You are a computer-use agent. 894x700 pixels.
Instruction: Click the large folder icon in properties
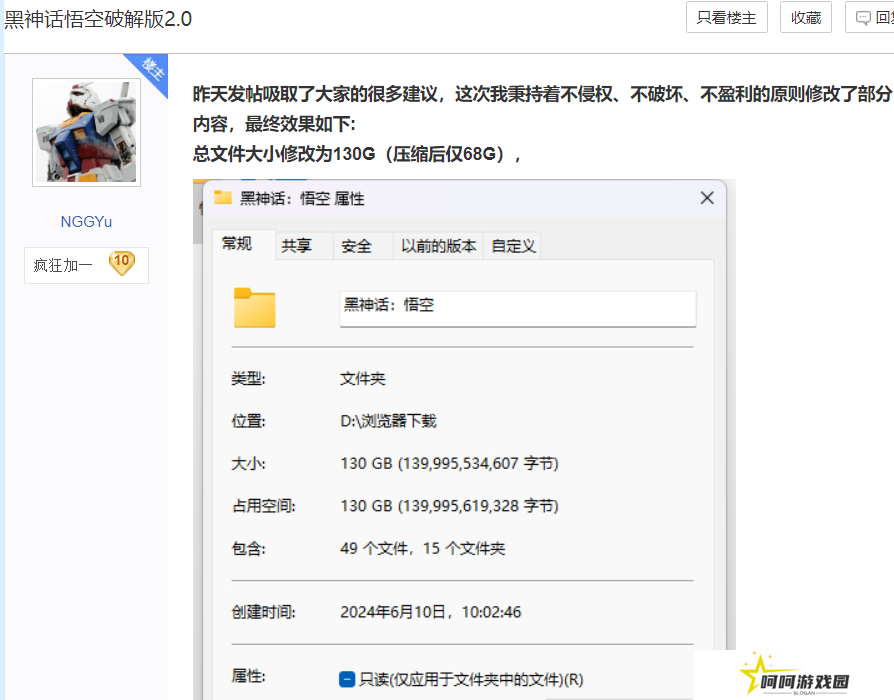(x=254, y=308)
